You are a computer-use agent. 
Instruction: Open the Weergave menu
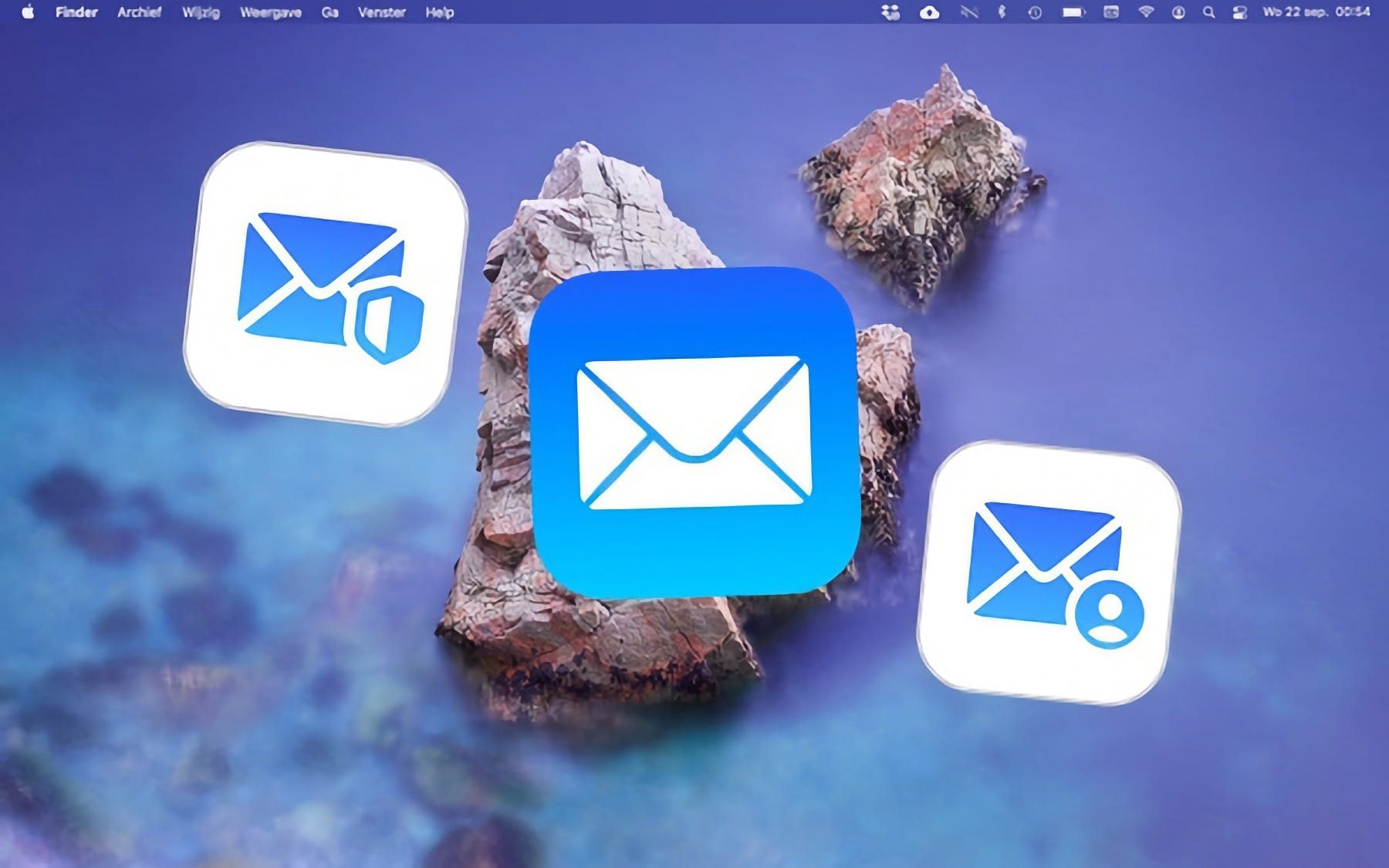pyautogui.click(x=270, y=12)
